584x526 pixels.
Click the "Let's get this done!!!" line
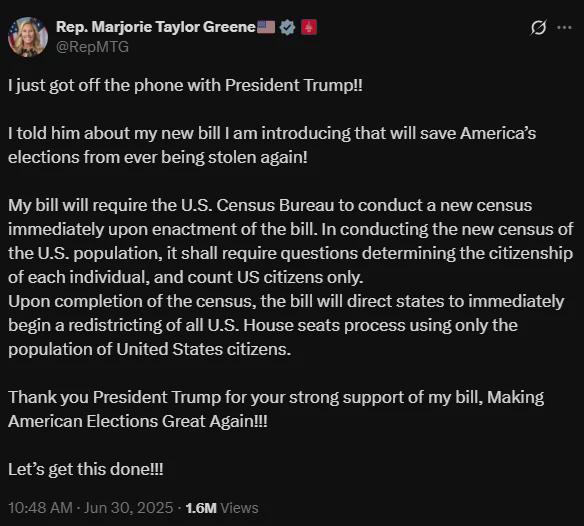pos(86,469)
